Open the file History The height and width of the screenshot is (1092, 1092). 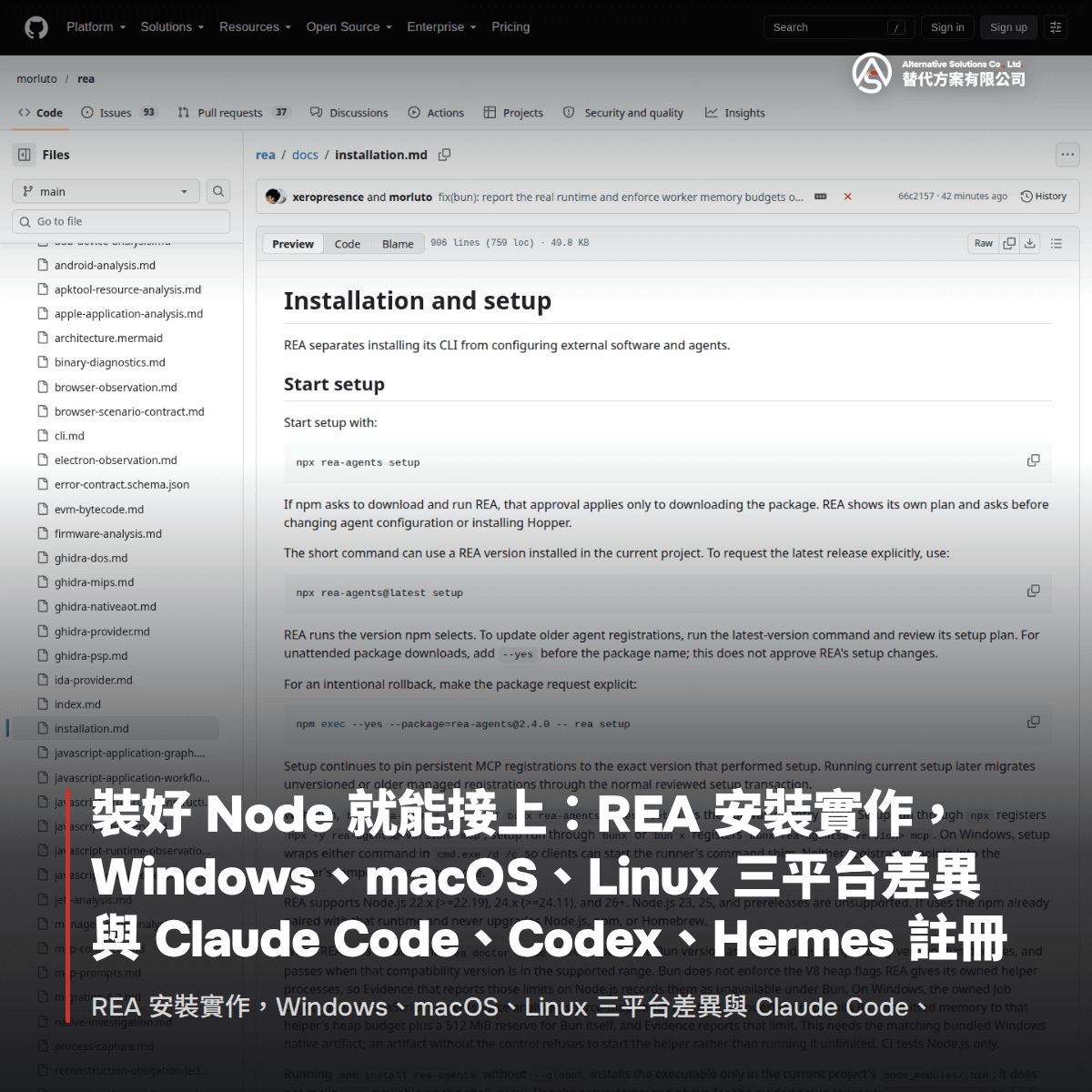pos(1043,197)
